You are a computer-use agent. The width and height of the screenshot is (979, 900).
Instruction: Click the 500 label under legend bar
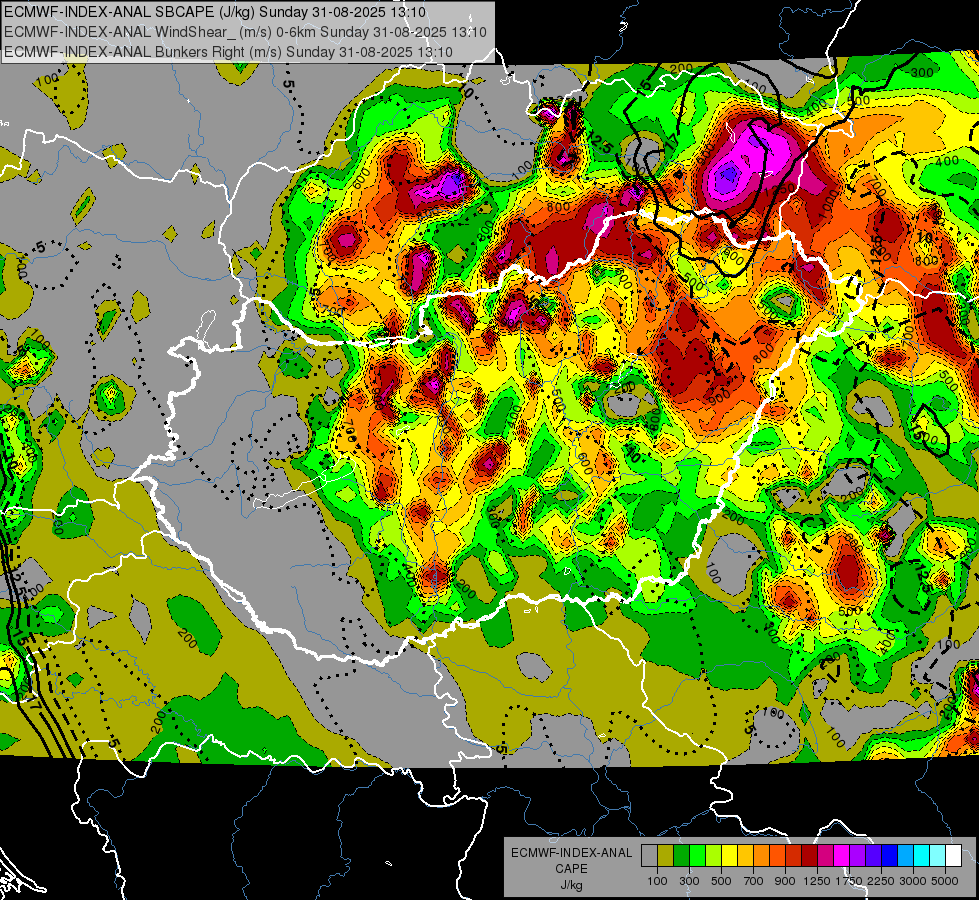721,881
